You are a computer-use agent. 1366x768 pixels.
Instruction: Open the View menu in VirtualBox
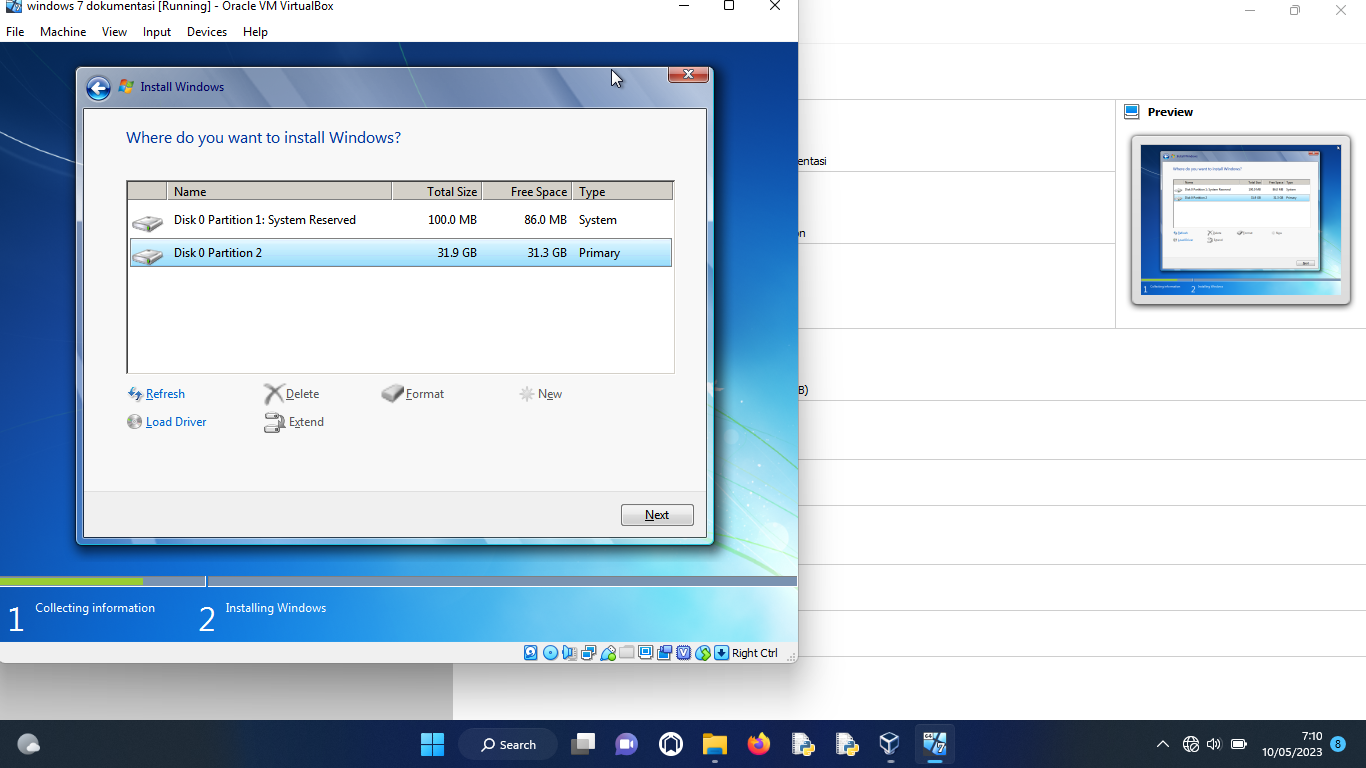[114, 32]
